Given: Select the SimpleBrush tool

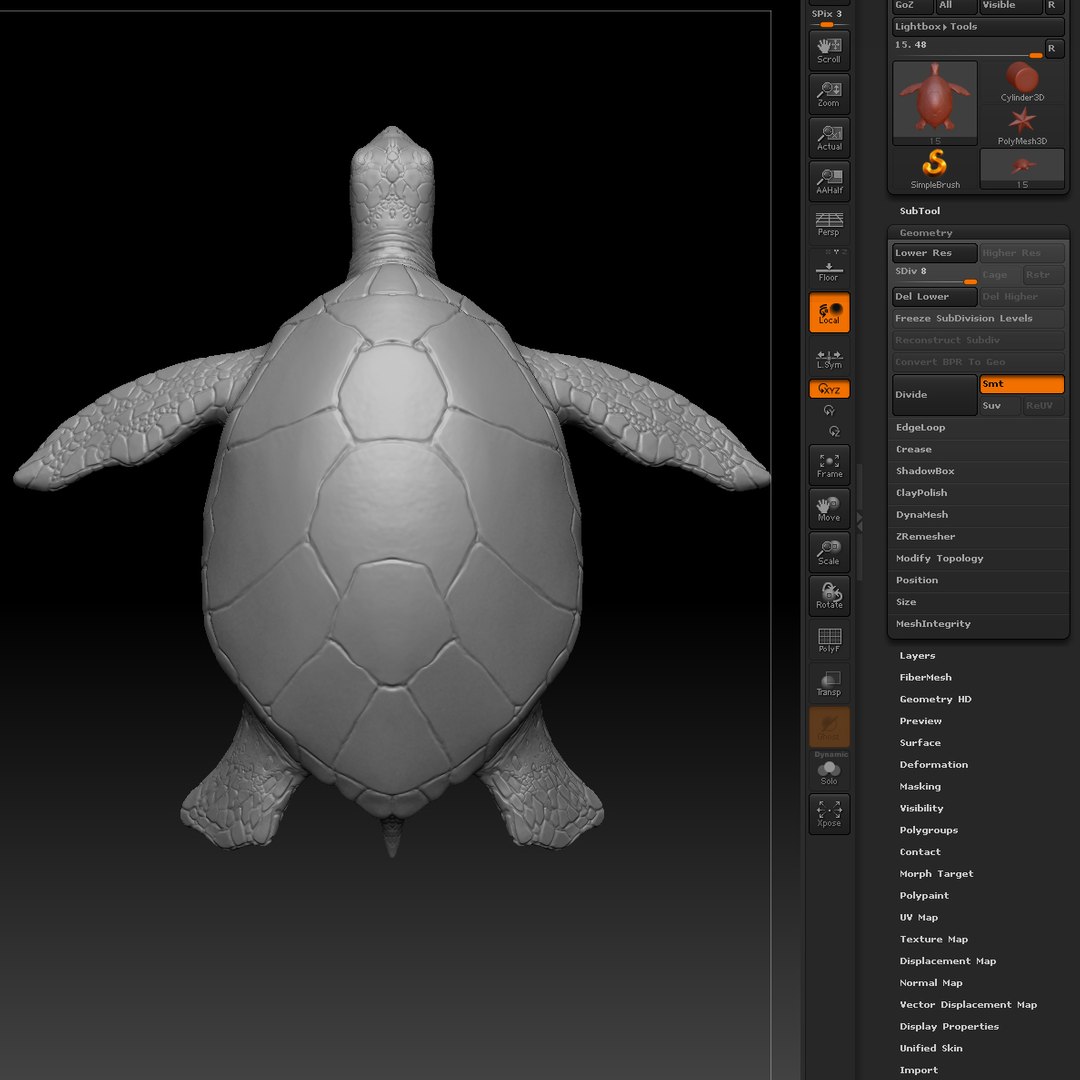Looking at the screenshot, I should (x=935, y=169).
